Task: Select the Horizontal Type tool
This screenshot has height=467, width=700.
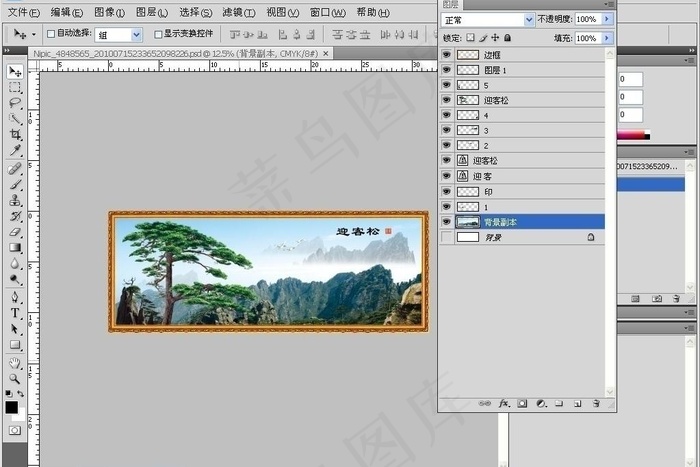Action: point(15,313)
